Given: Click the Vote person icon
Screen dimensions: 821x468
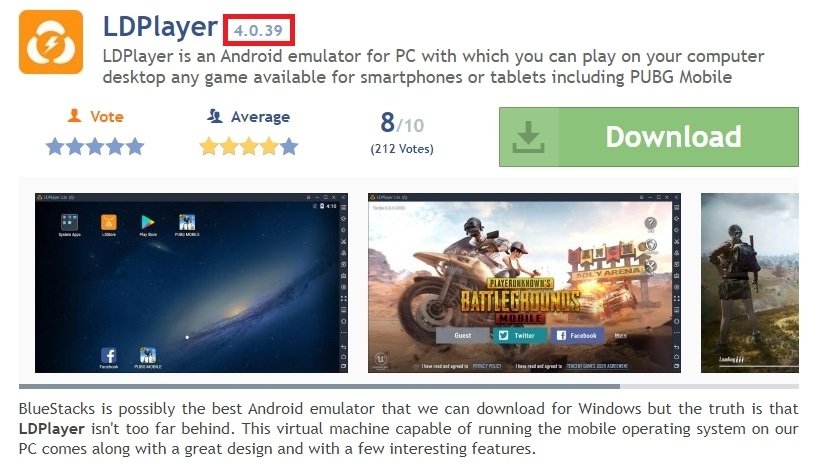Looking at the screenshot, I should click(x=74, y=116).
